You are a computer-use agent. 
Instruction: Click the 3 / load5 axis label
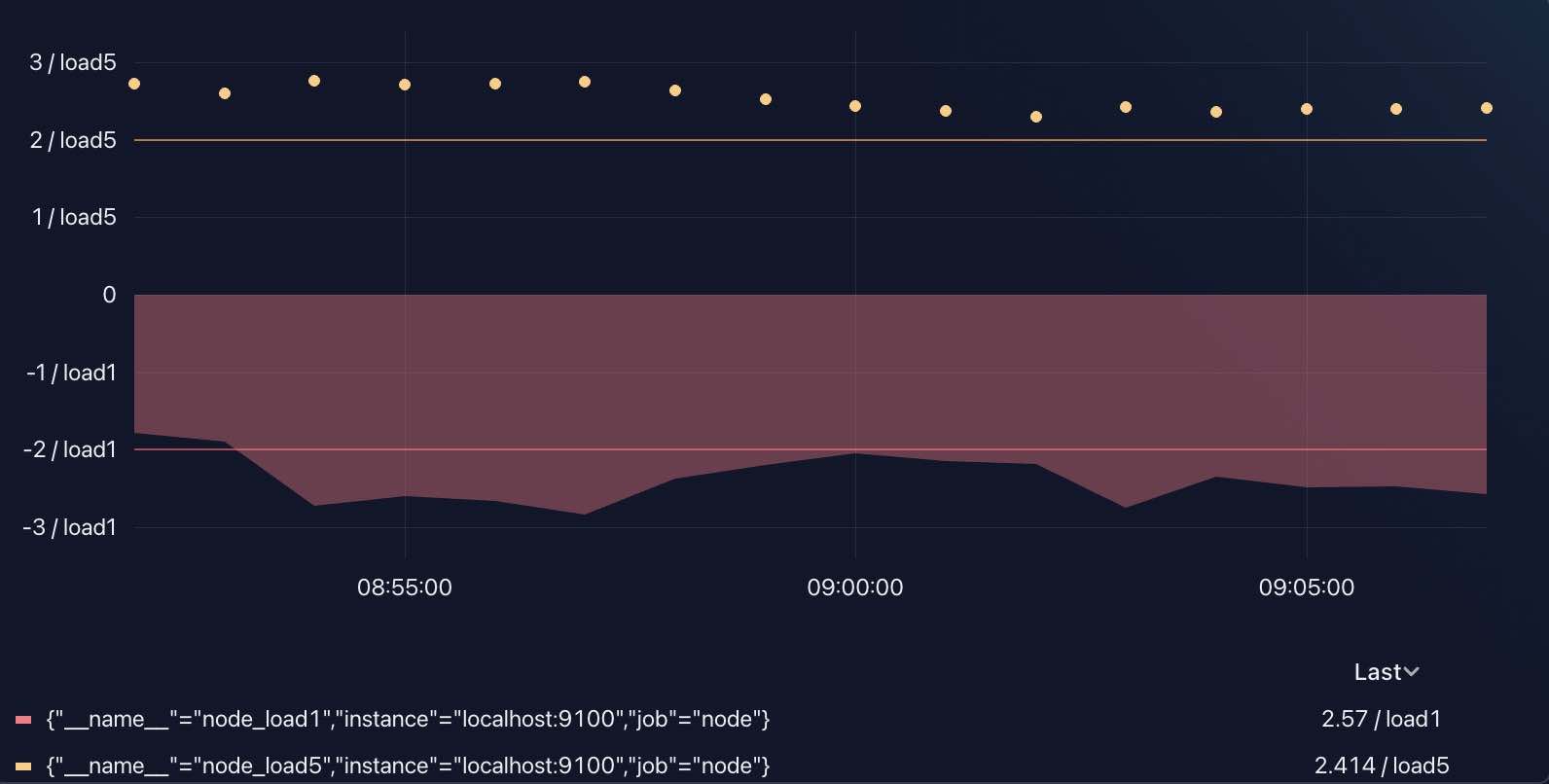click(x=73, y=62)
